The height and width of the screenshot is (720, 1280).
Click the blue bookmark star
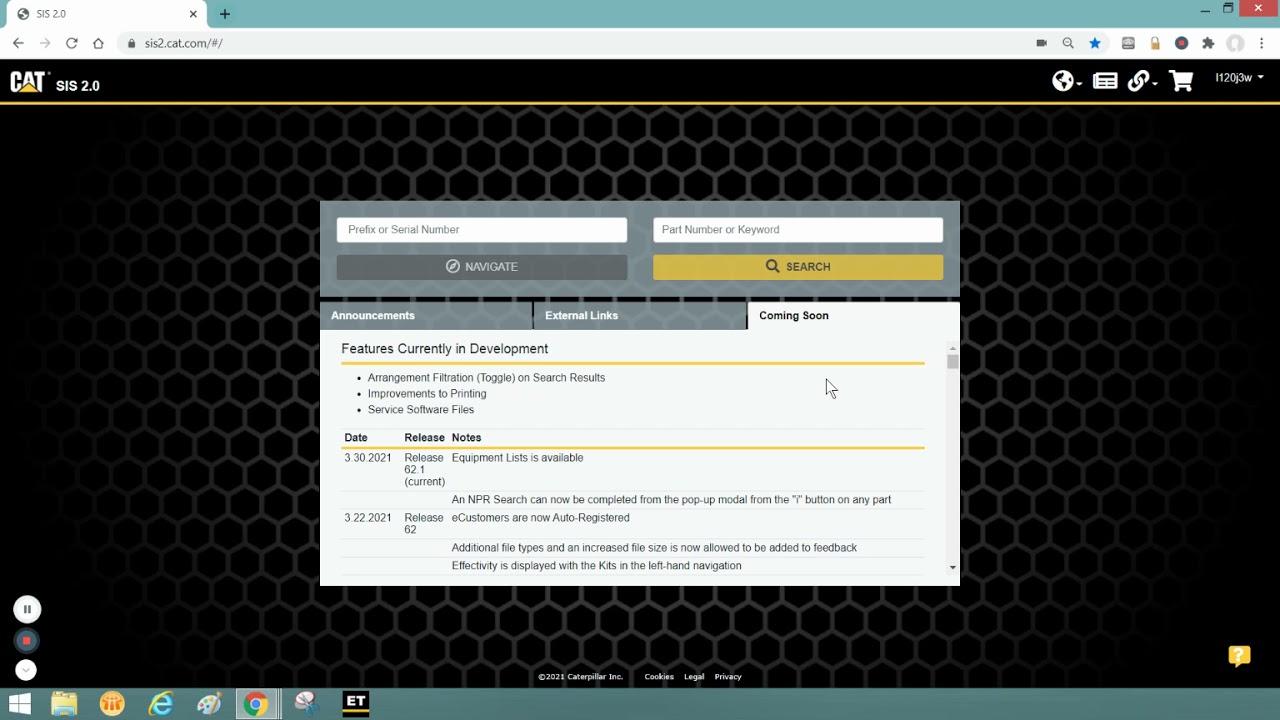coord(1095,43)
